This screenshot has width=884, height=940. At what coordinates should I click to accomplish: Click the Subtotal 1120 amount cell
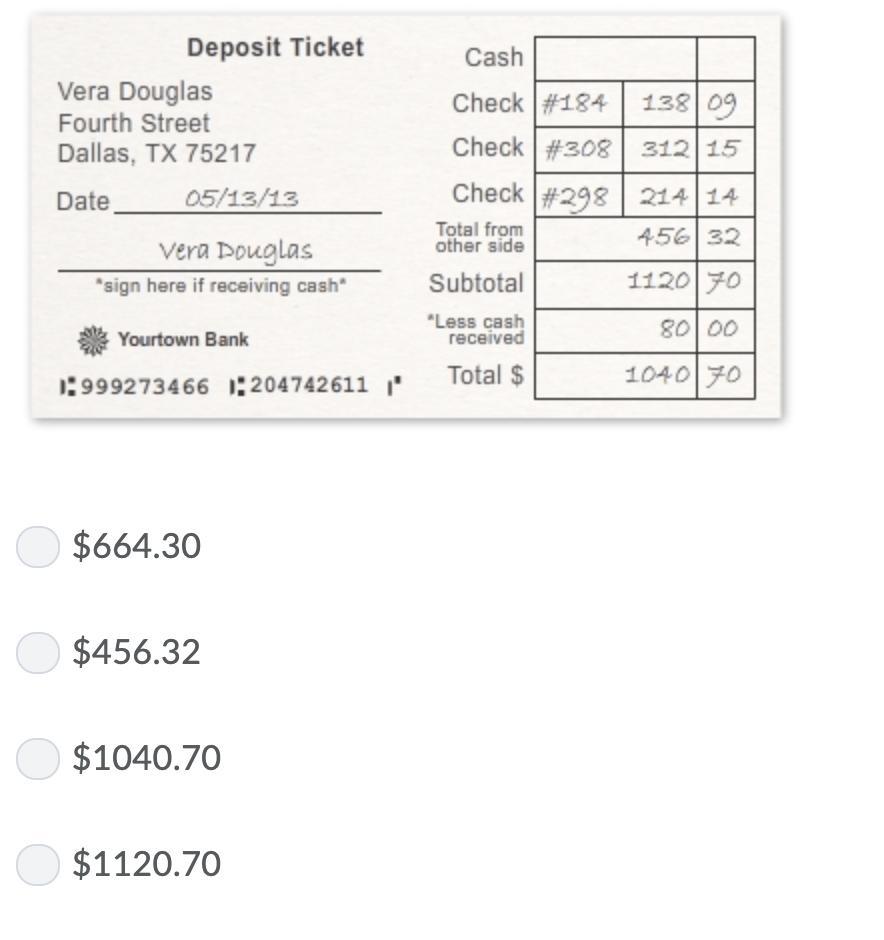(616, 284)
